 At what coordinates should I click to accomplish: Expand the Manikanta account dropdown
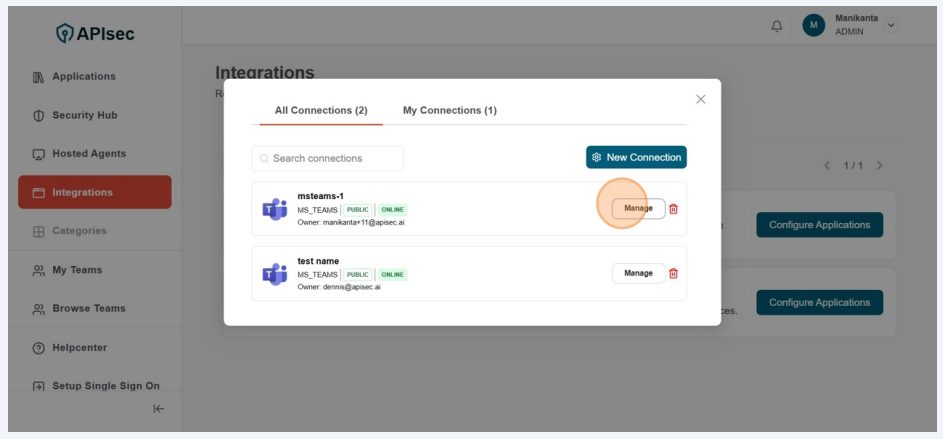coord(891,25)
